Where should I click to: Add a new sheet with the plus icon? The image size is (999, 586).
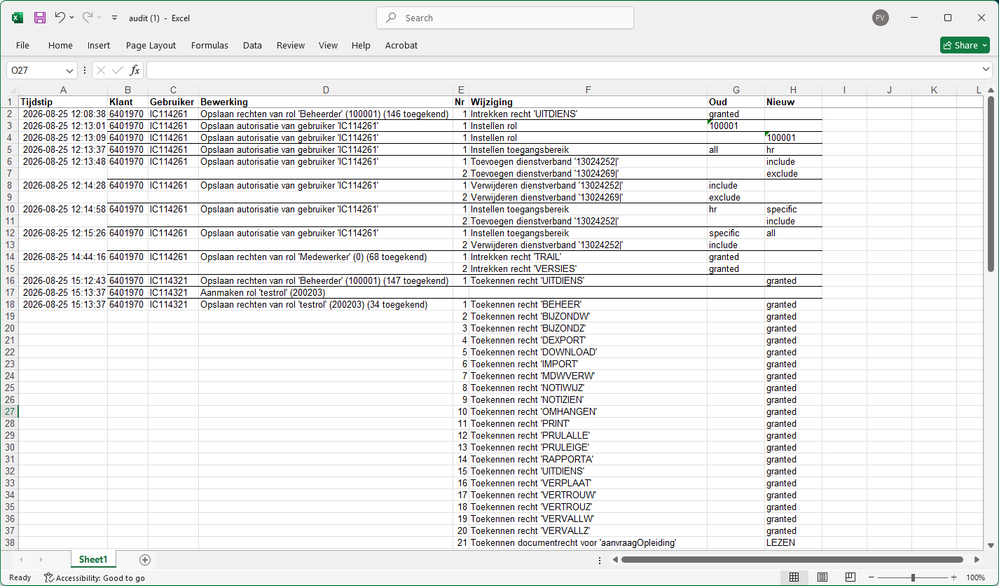pyautogui.click(x=145, y=560)
